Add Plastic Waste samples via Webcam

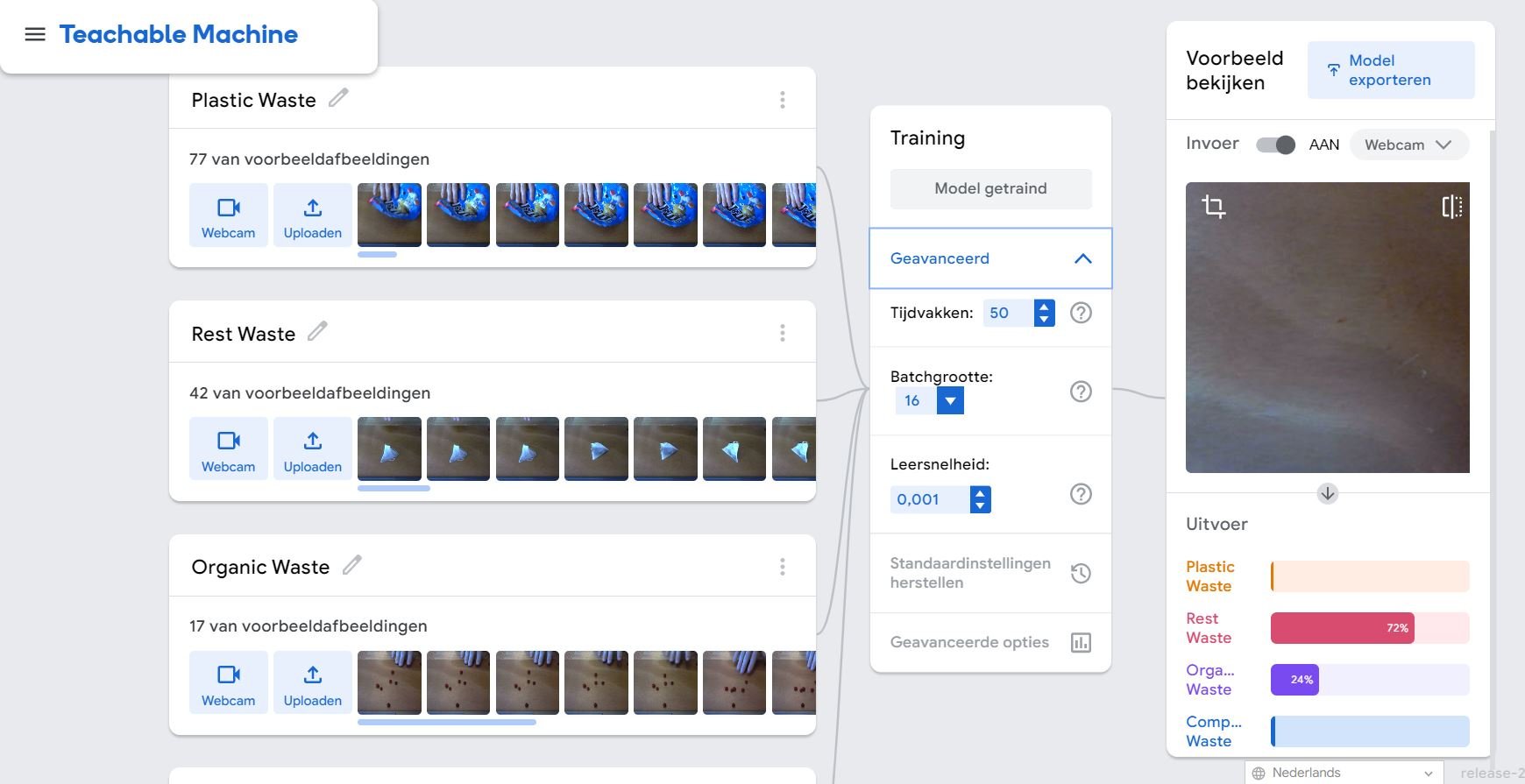[x=229, y=215]
